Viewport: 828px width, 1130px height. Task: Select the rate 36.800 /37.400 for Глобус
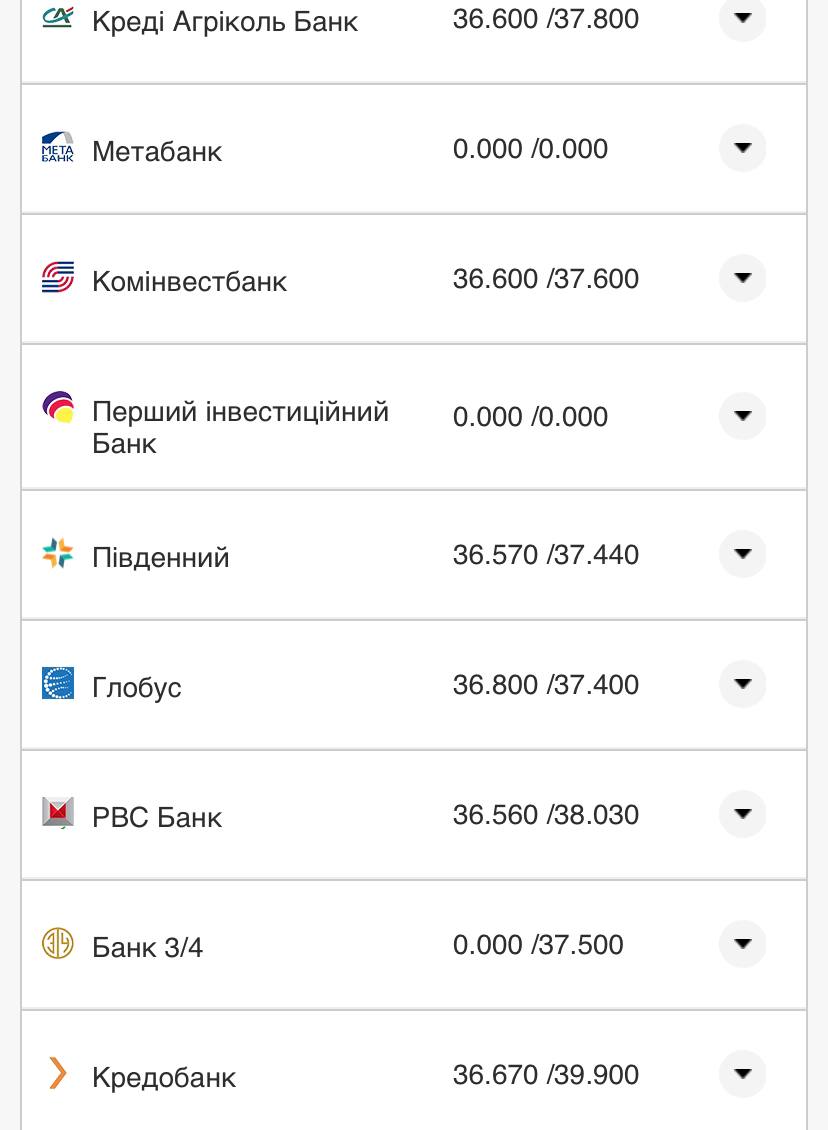click(x=546, y=684)
